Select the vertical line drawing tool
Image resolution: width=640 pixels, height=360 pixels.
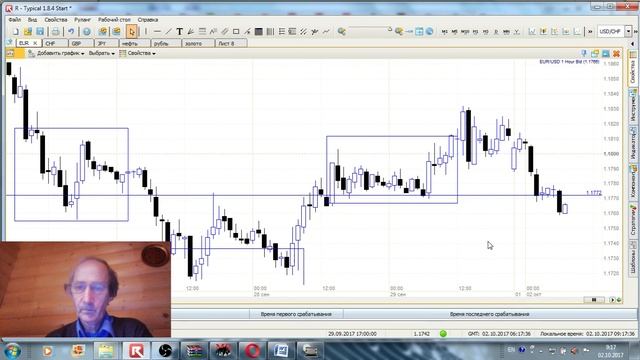tap(146, 31)
